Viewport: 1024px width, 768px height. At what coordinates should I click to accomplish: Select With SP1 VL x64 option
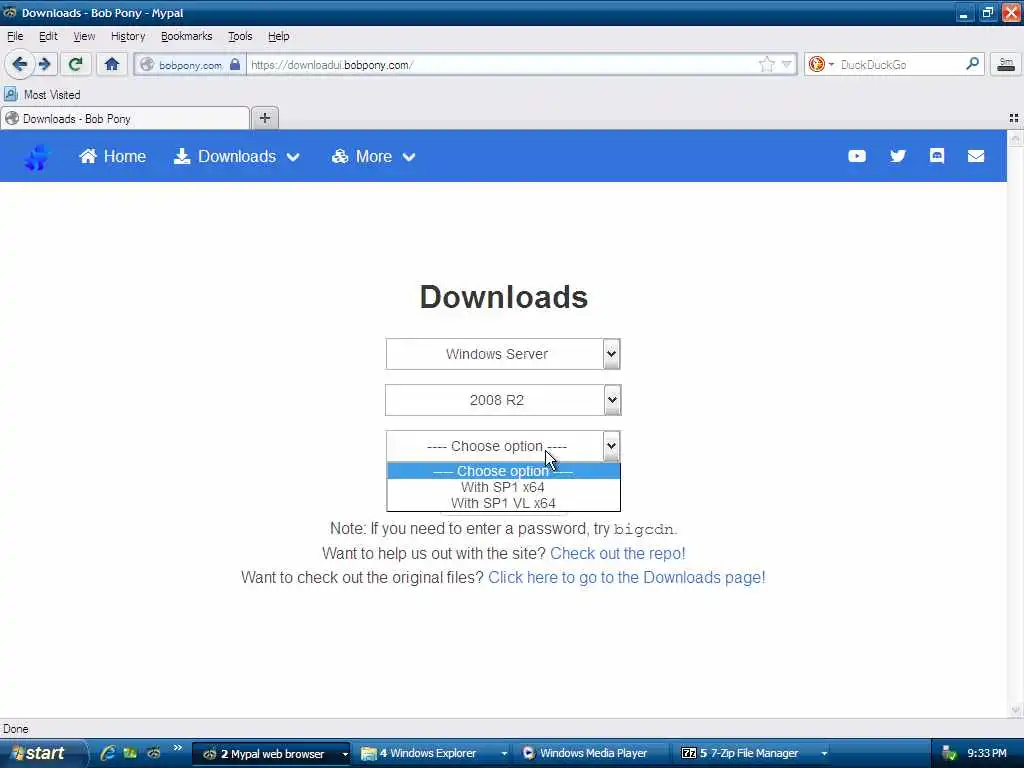click(x=504, y=504)
